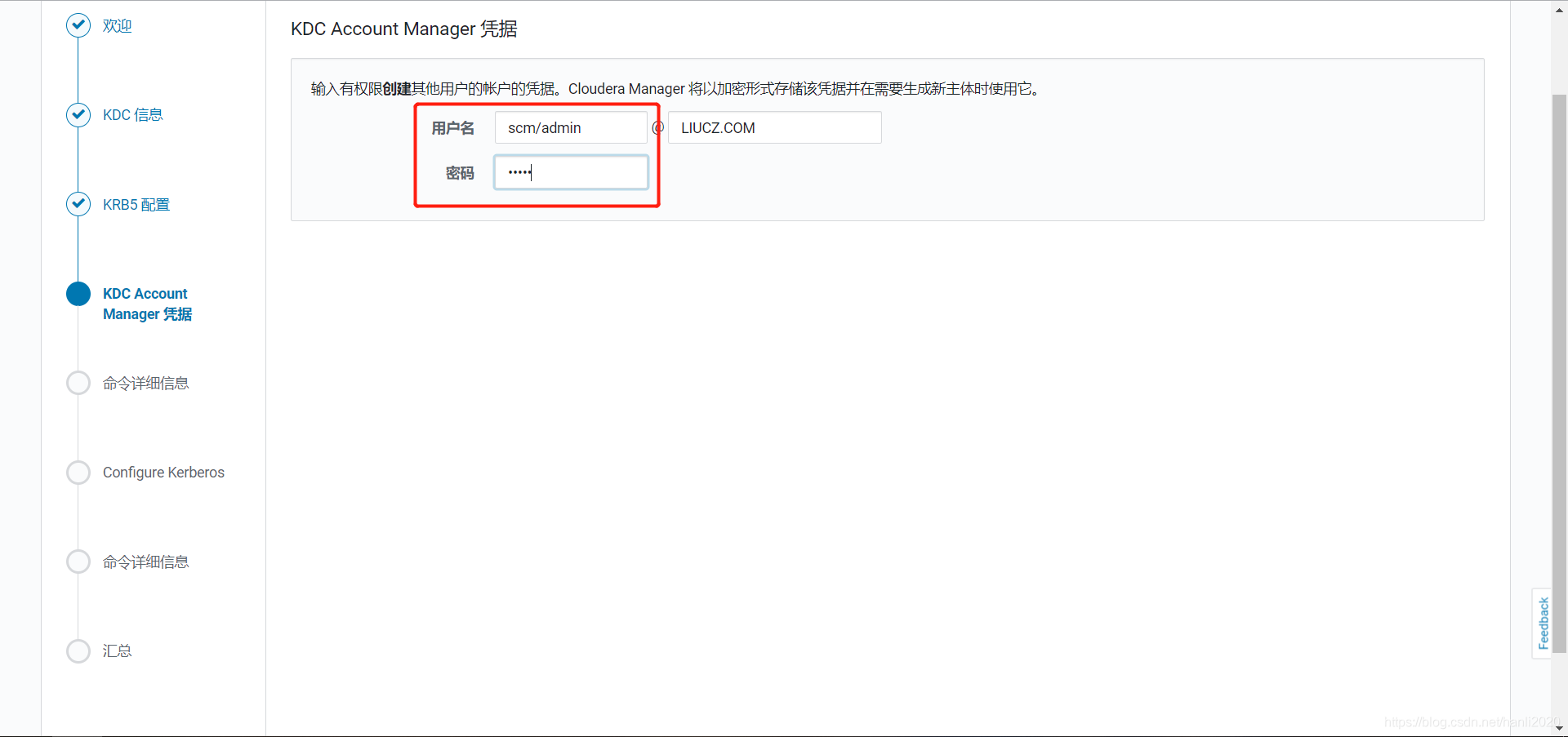Click the filled circle for KDC Account Manager step

point(78,294)
